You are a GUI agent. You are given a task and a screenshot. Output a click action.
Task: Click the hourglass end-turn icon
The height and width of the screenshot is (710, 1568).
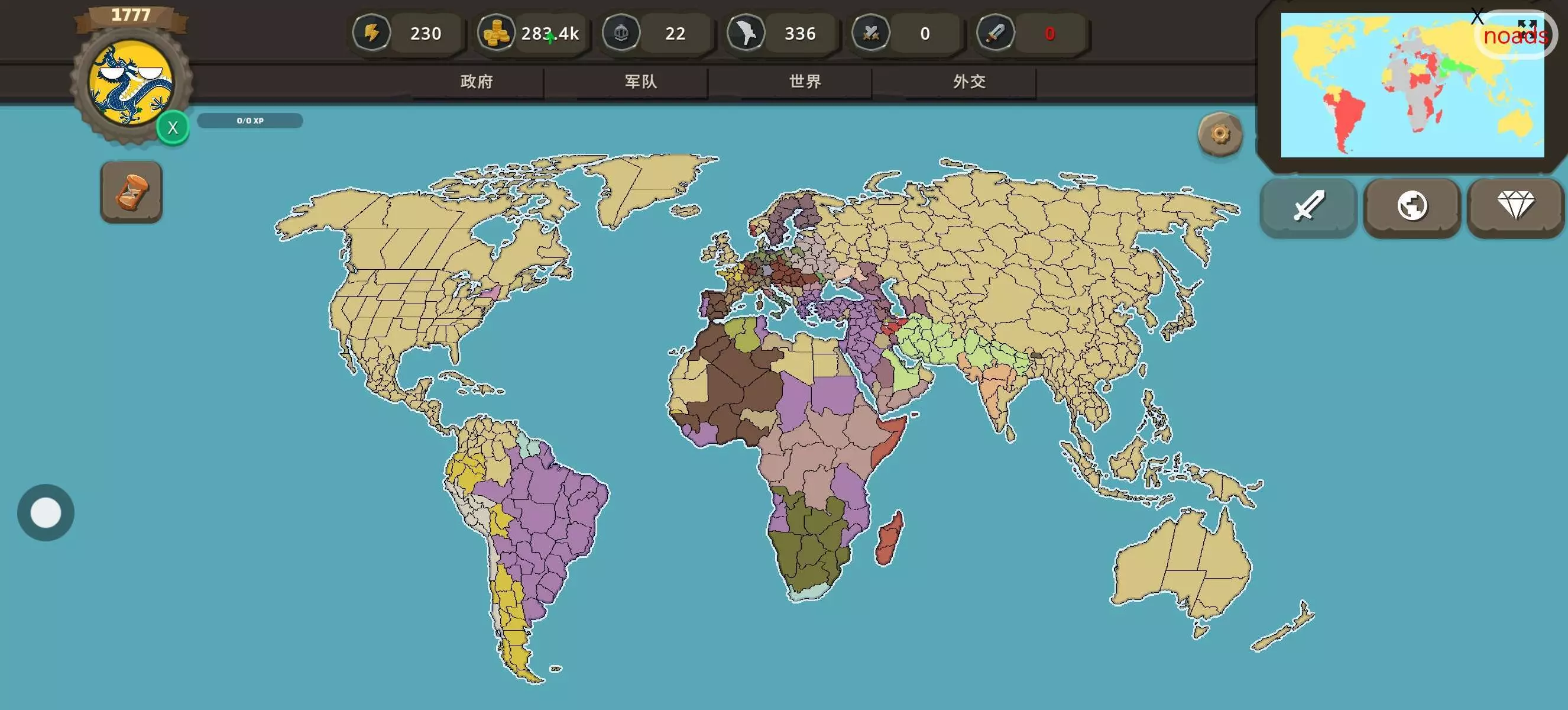(x=131, y=192)
